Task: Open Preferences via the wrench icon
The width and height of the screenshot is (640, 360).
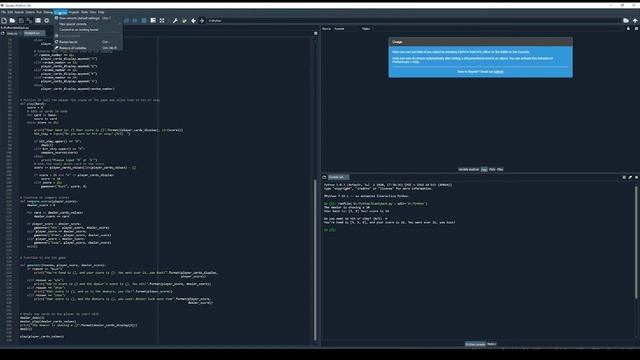Action: (175, 20)
